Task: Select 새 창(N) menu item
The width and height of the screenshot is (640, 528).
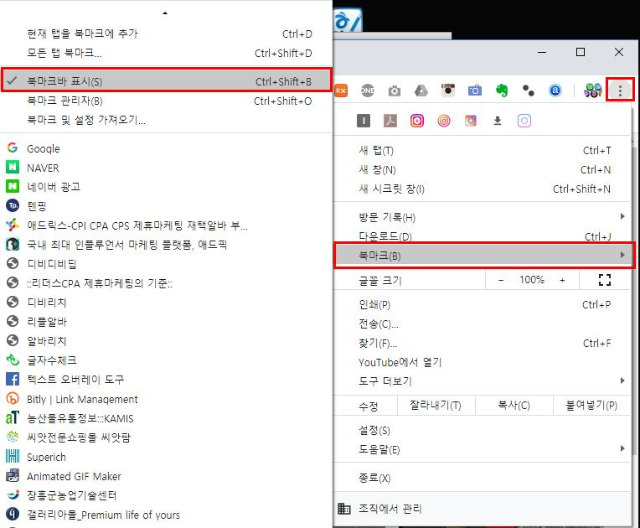Action: click(484, 170)
